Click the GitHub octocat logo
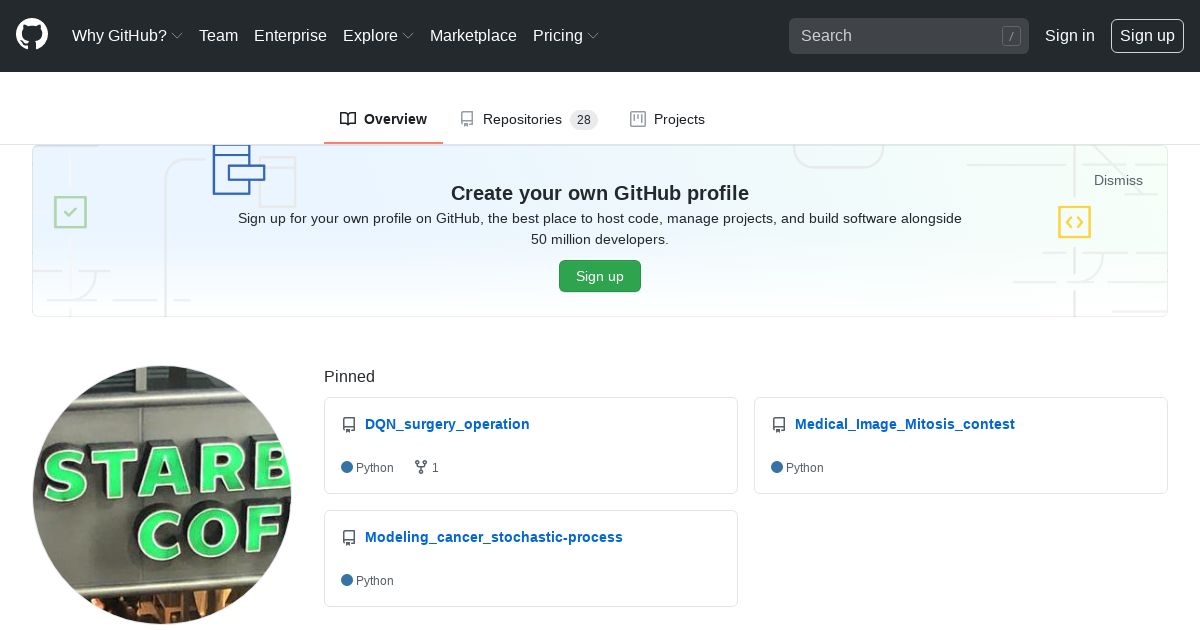This screenshot has width=1200, height=630. (x=32, y=35)
